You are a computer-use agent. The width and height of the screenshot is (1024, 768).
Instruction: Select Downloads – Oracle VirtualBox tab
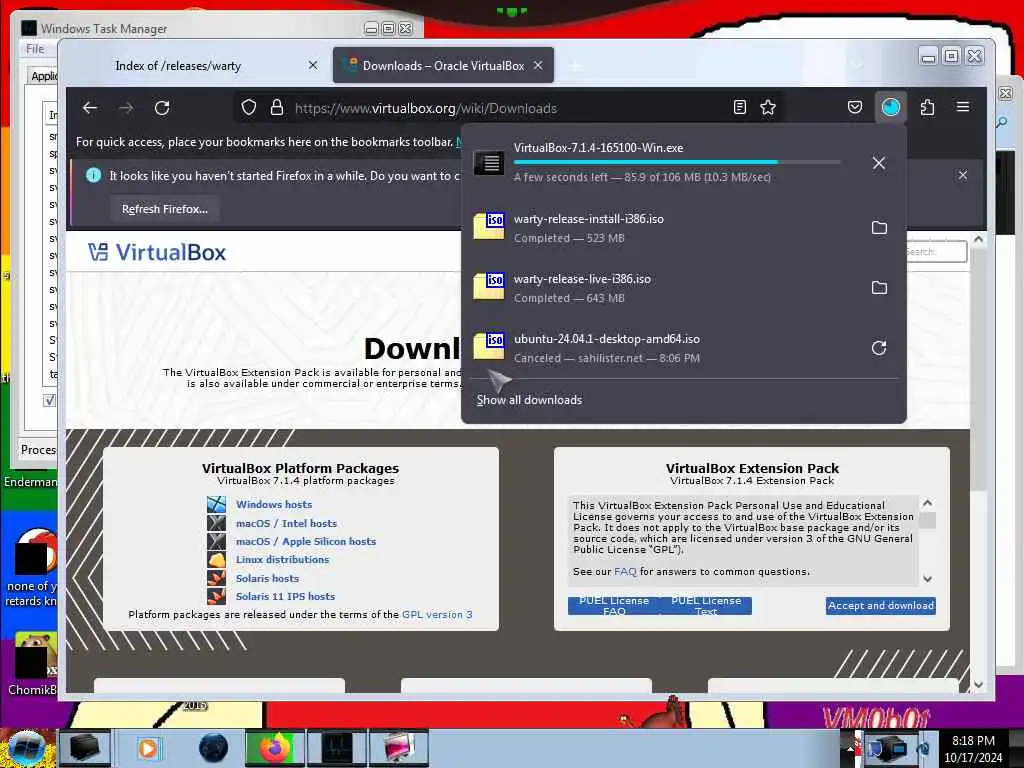(443, 65)
